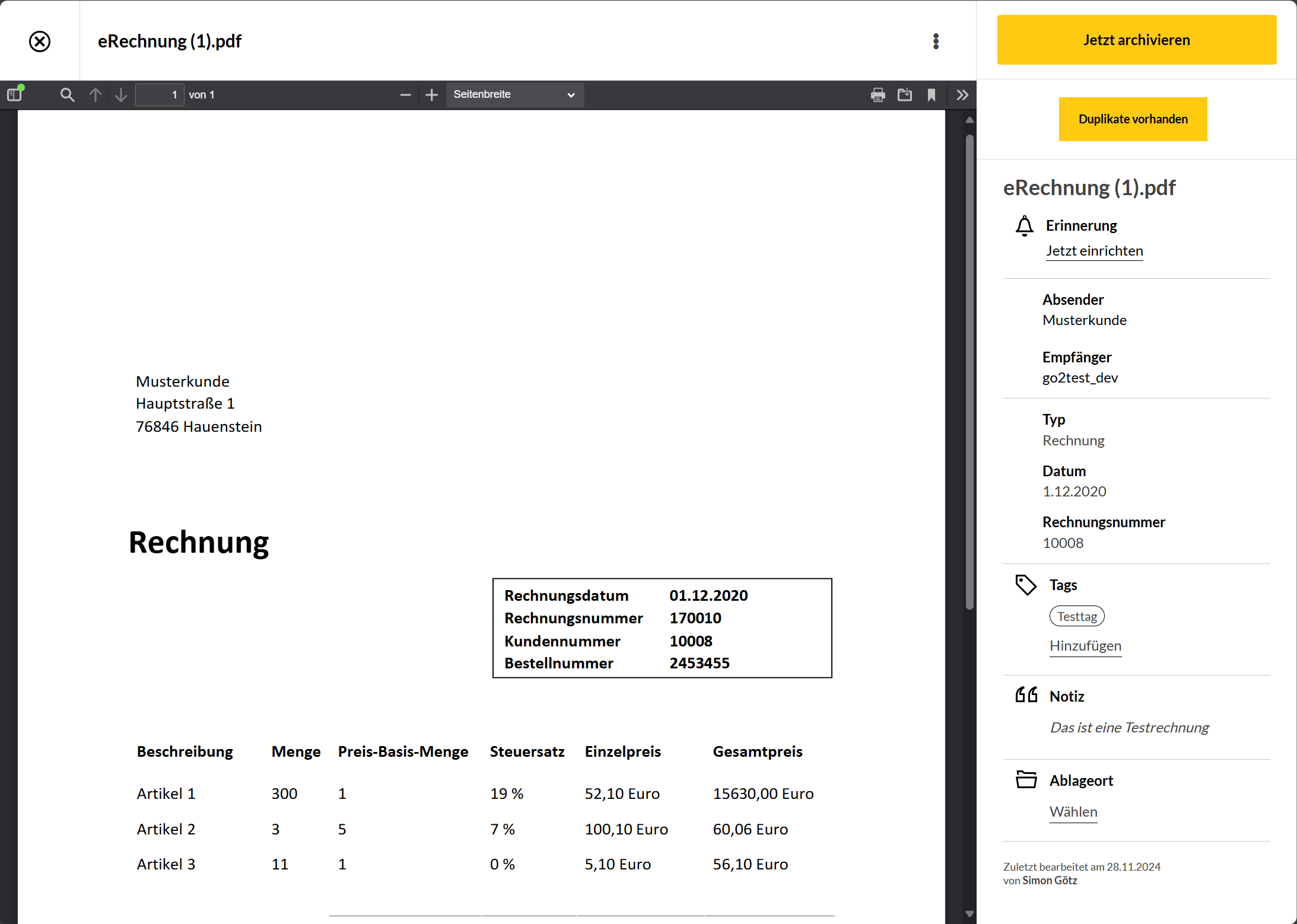Click the Notiz quote icon
This screenshot has width=1297, height=924.
pos(1026,695)
